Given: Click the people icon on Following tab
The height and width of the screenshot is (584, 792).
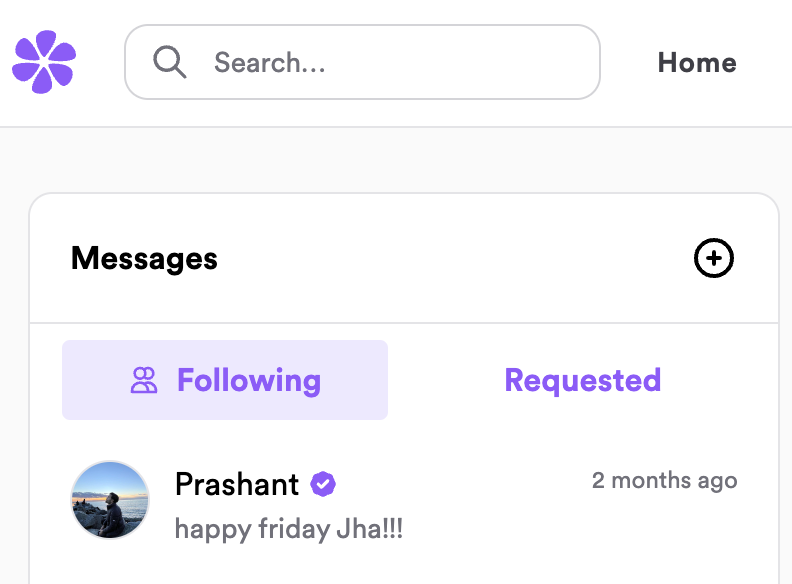Looking at the screenshot, I should click(x=145, y=380).
